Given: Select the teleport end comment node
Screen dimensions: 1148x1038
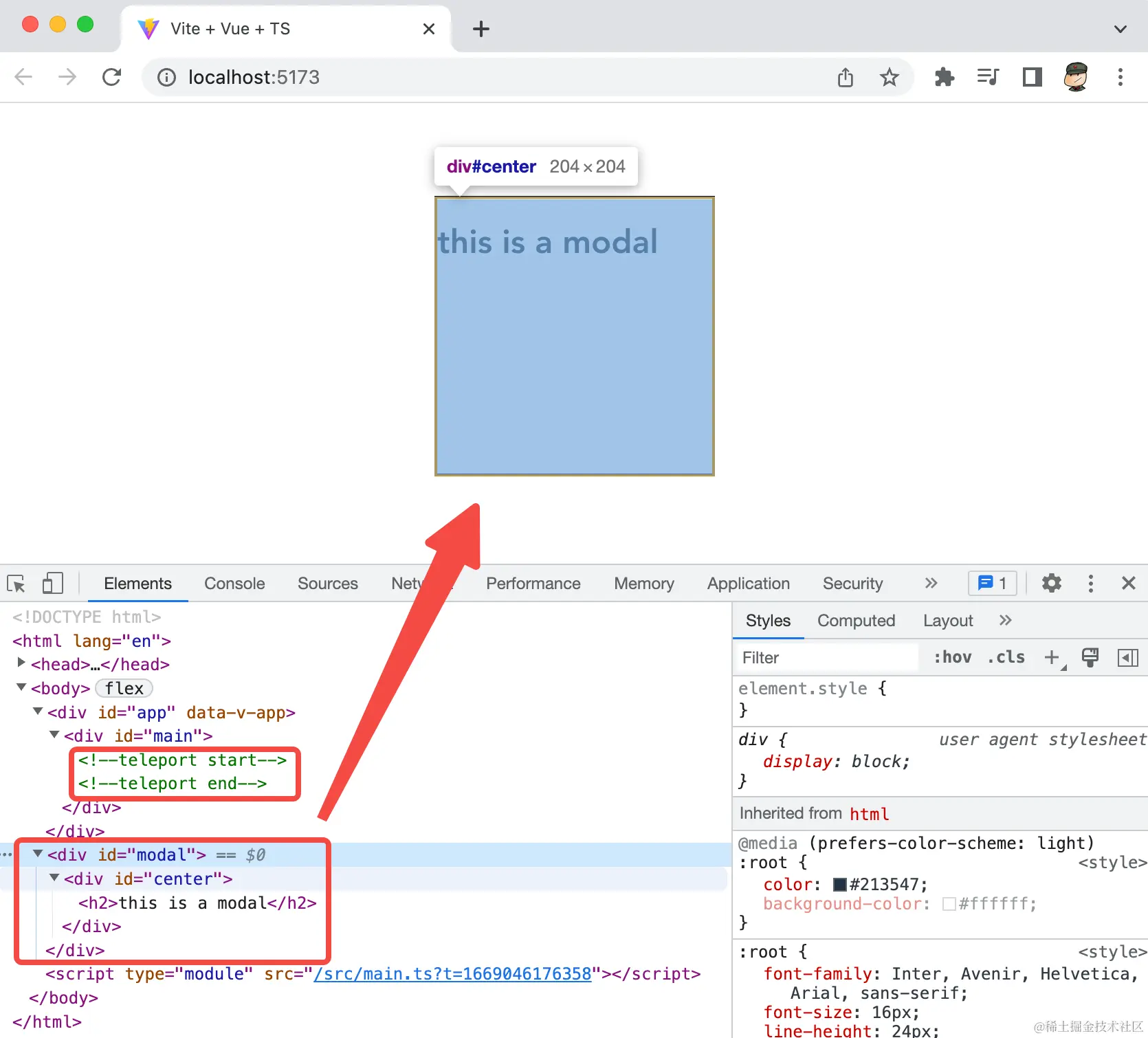Looking at the screenshot, I should (172, 784).
